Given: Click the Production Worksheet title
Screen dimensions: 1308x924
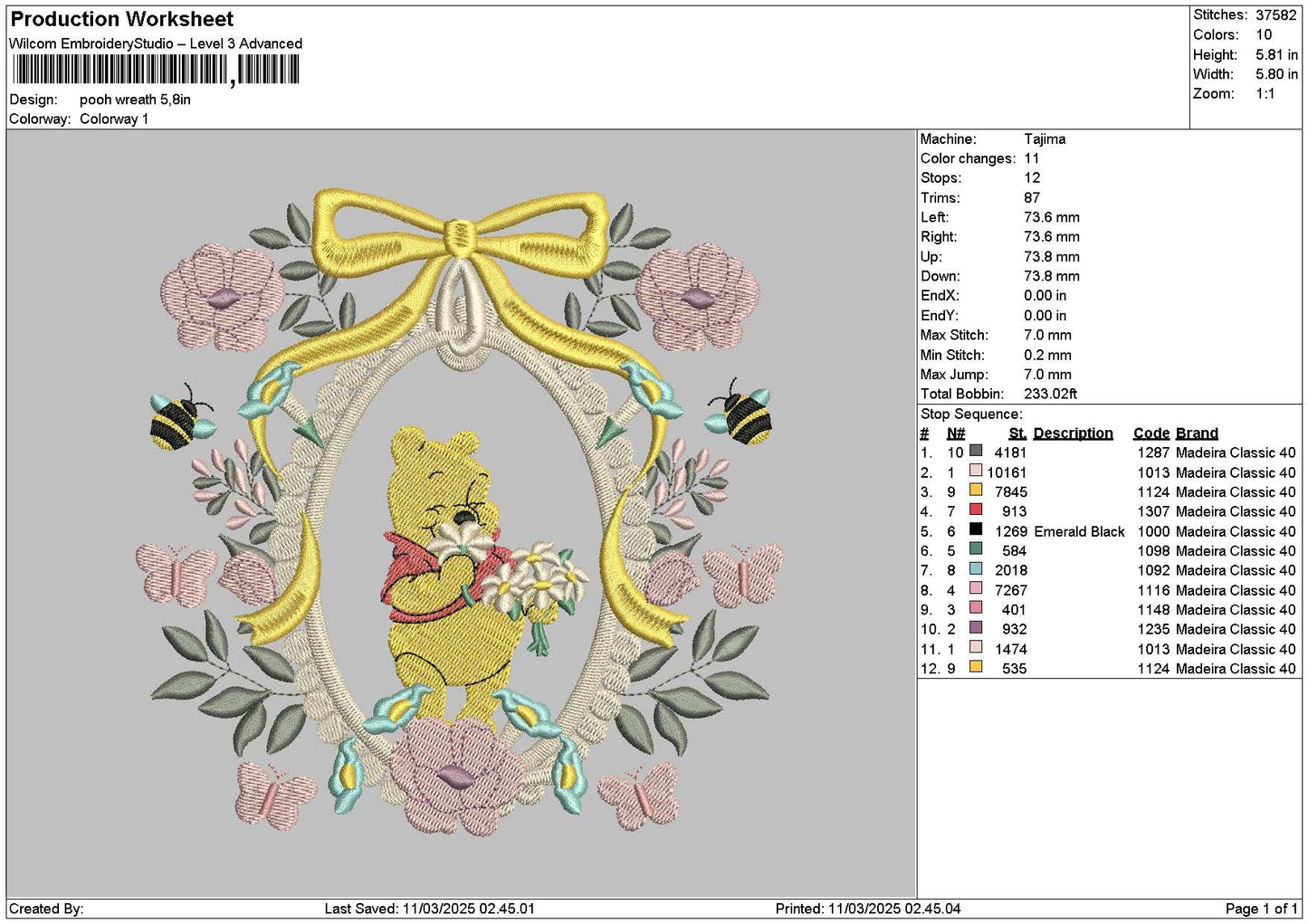Looking at the screenshot, I should (122, 19).
